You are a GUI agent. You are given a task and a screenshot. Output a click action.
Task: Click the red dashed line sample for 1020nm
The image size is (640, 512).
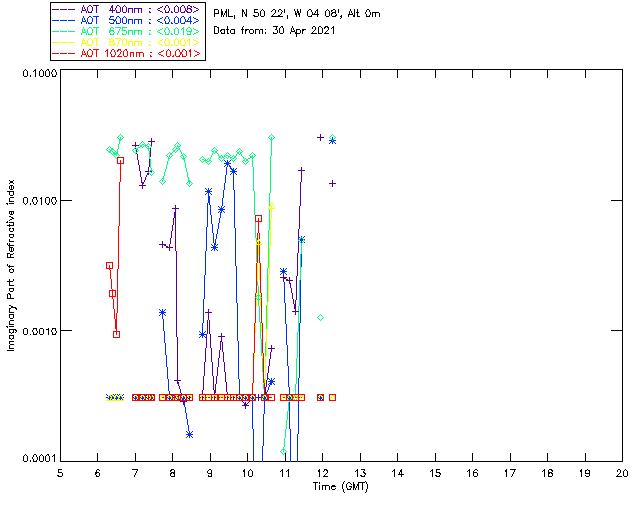[x=64, y=53]
